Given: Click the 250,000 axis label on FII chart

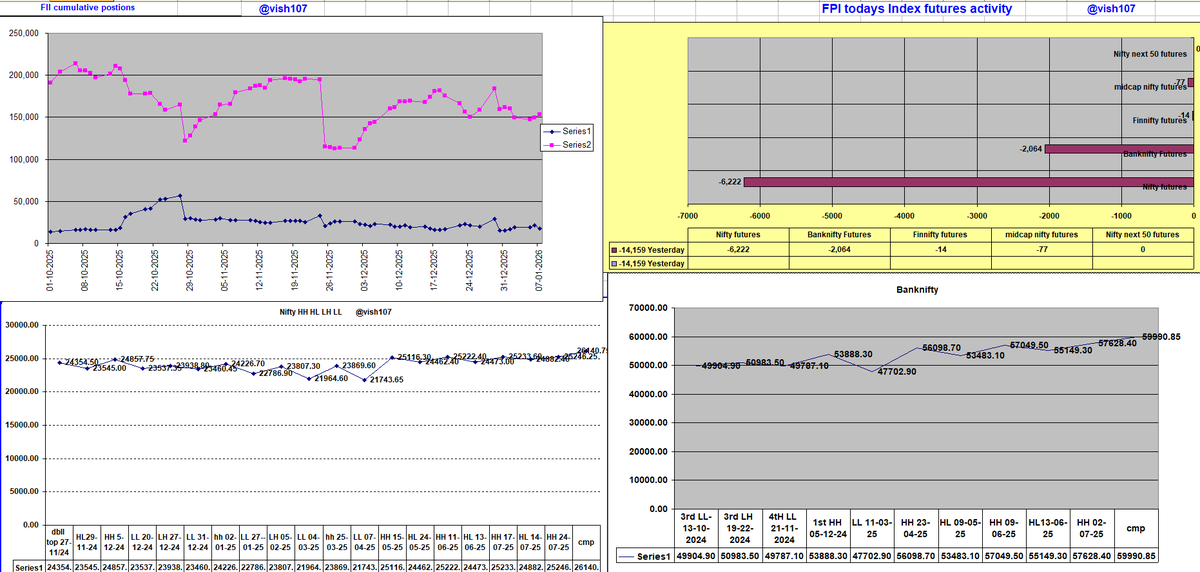Looking at the screenshot, I should 23,33.
